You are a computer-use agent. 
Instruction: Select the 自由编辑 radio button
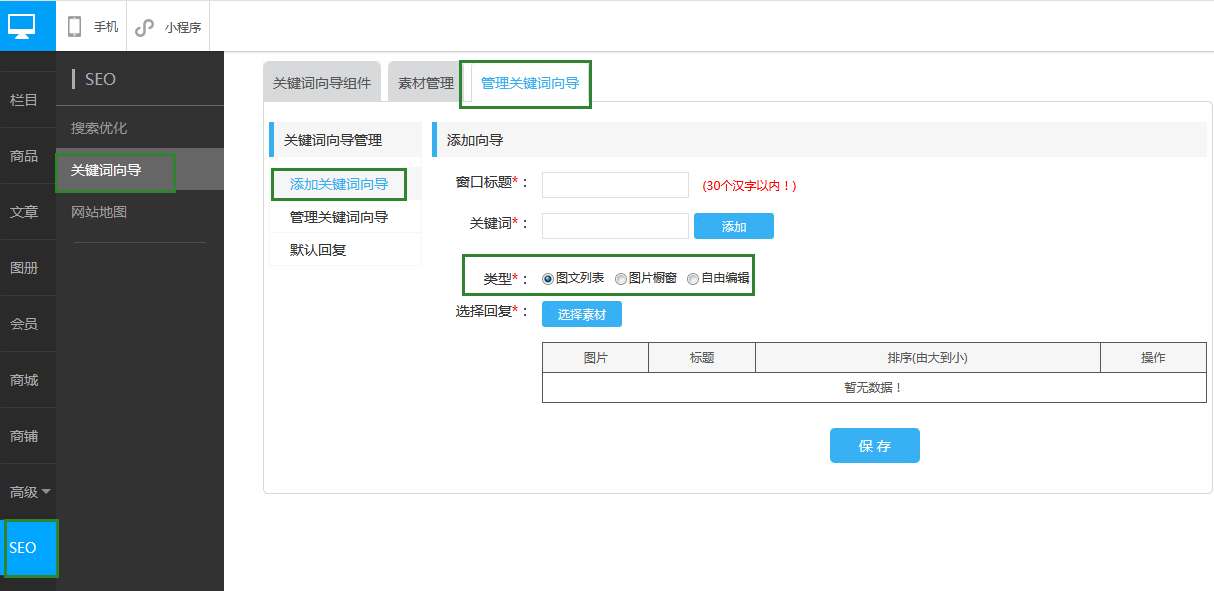click(x=693, y=278)
